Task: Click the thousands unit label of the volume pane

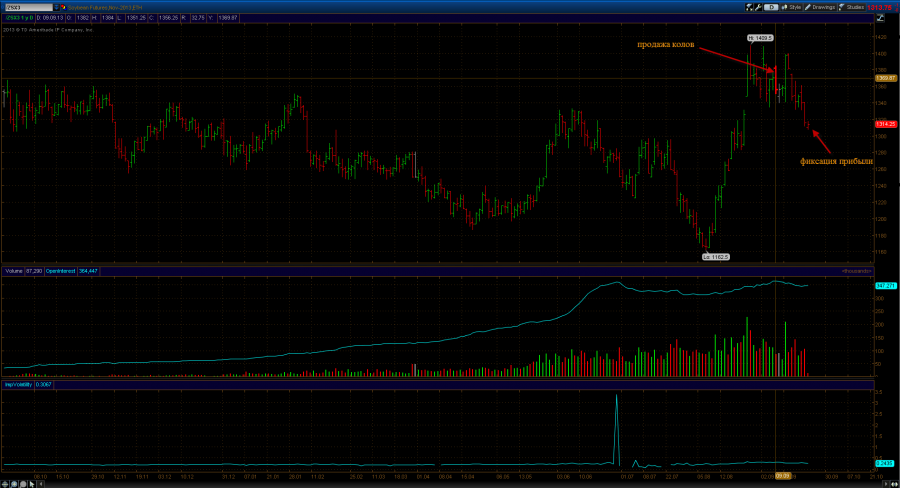Action: point(856,271)
